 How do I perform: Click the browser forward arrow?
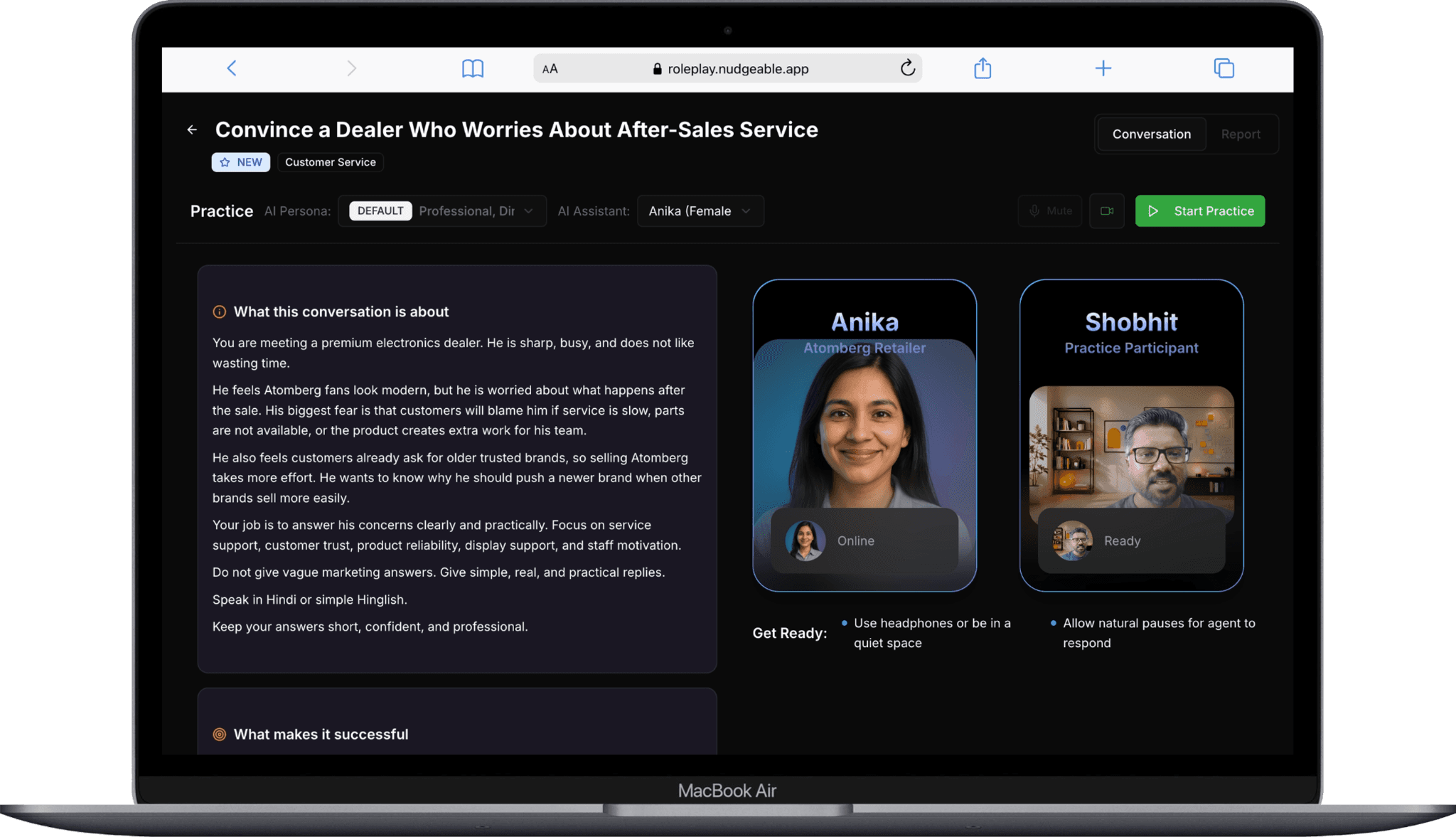click(351, 68)
